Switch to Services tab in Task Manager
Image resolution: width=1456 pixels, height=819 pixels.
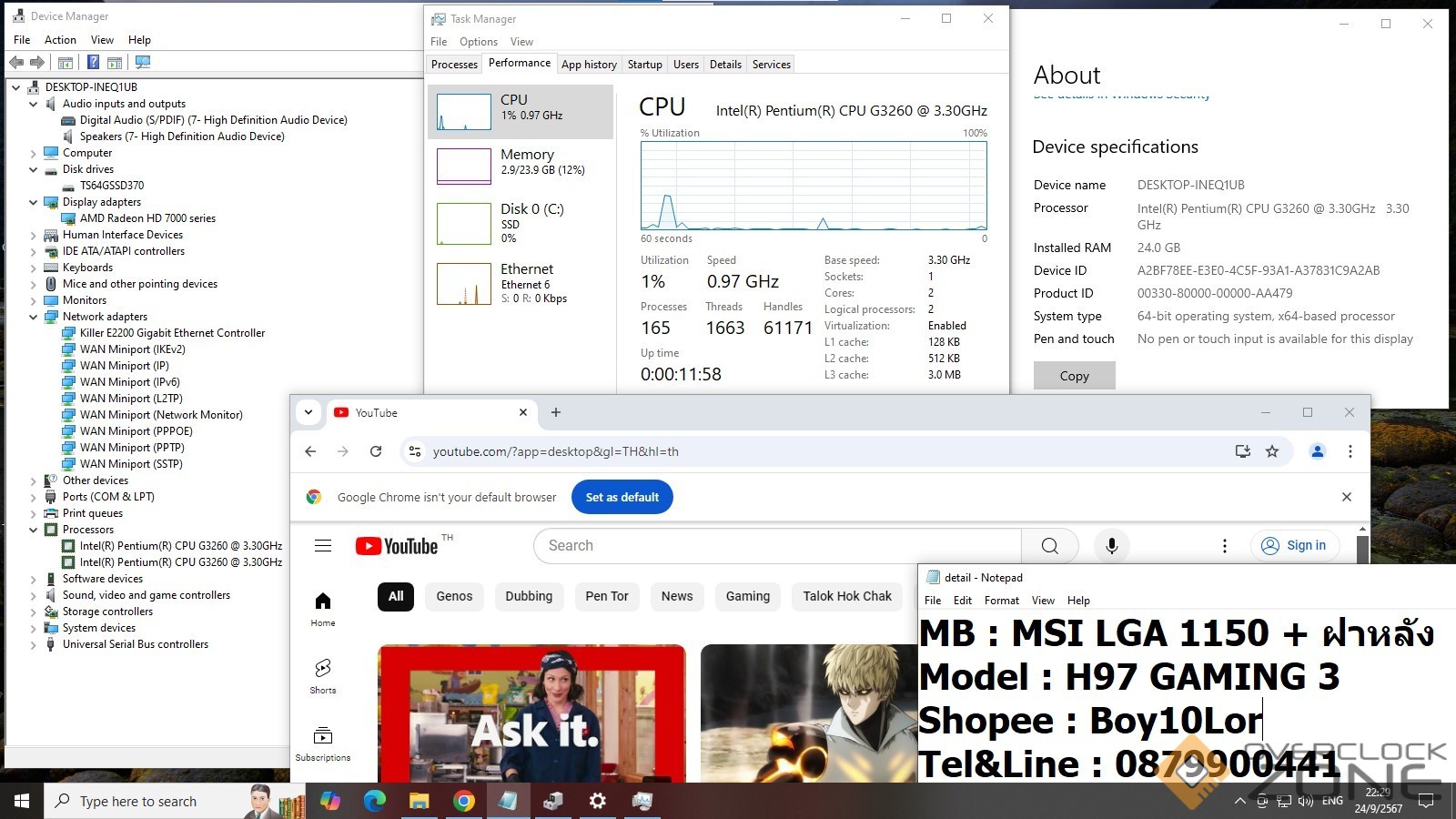click(x=771, y=65)
